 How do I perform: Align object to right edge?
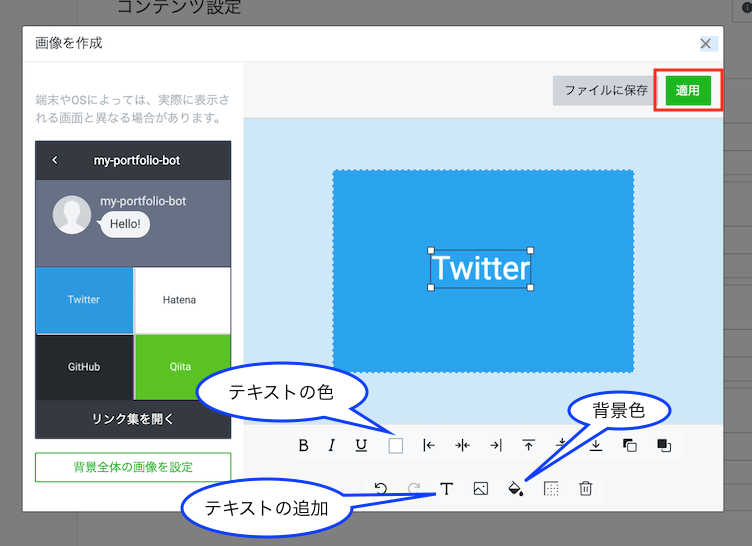coord(496,446)
